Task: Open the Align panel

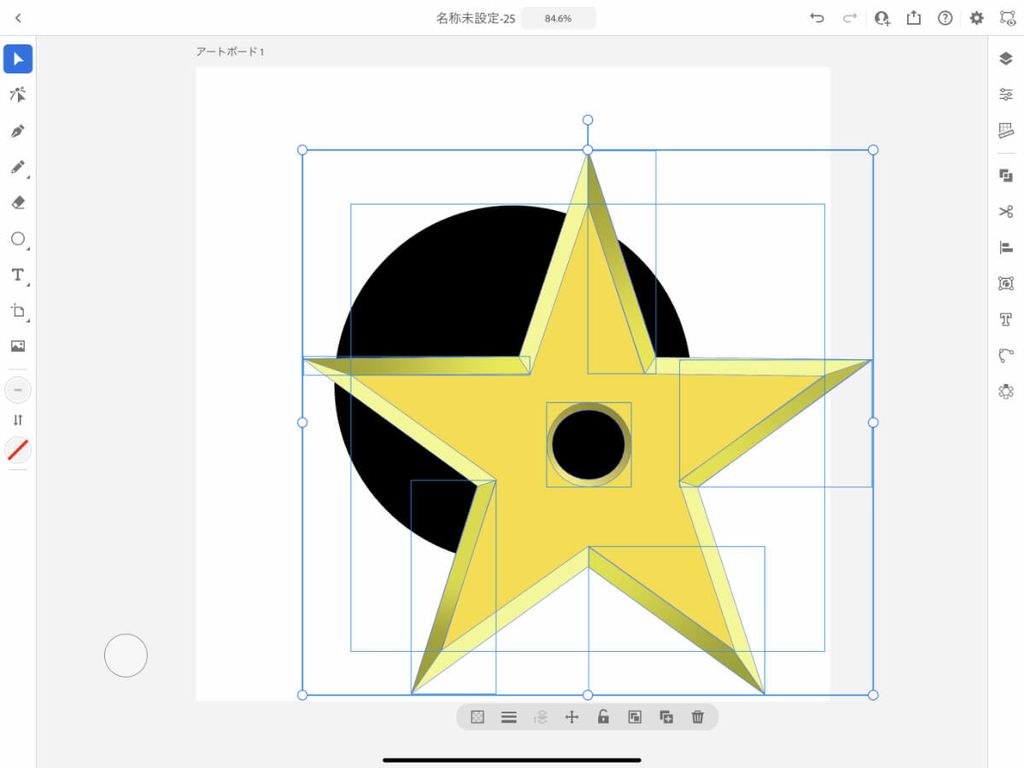Action: (1006, 248)
